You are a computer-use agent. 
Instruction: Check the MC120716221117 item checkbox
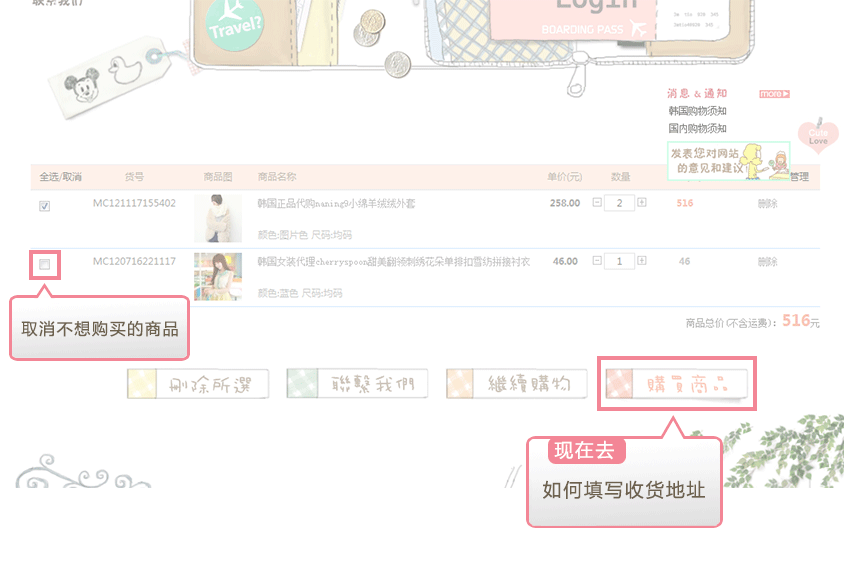point(44,264)
